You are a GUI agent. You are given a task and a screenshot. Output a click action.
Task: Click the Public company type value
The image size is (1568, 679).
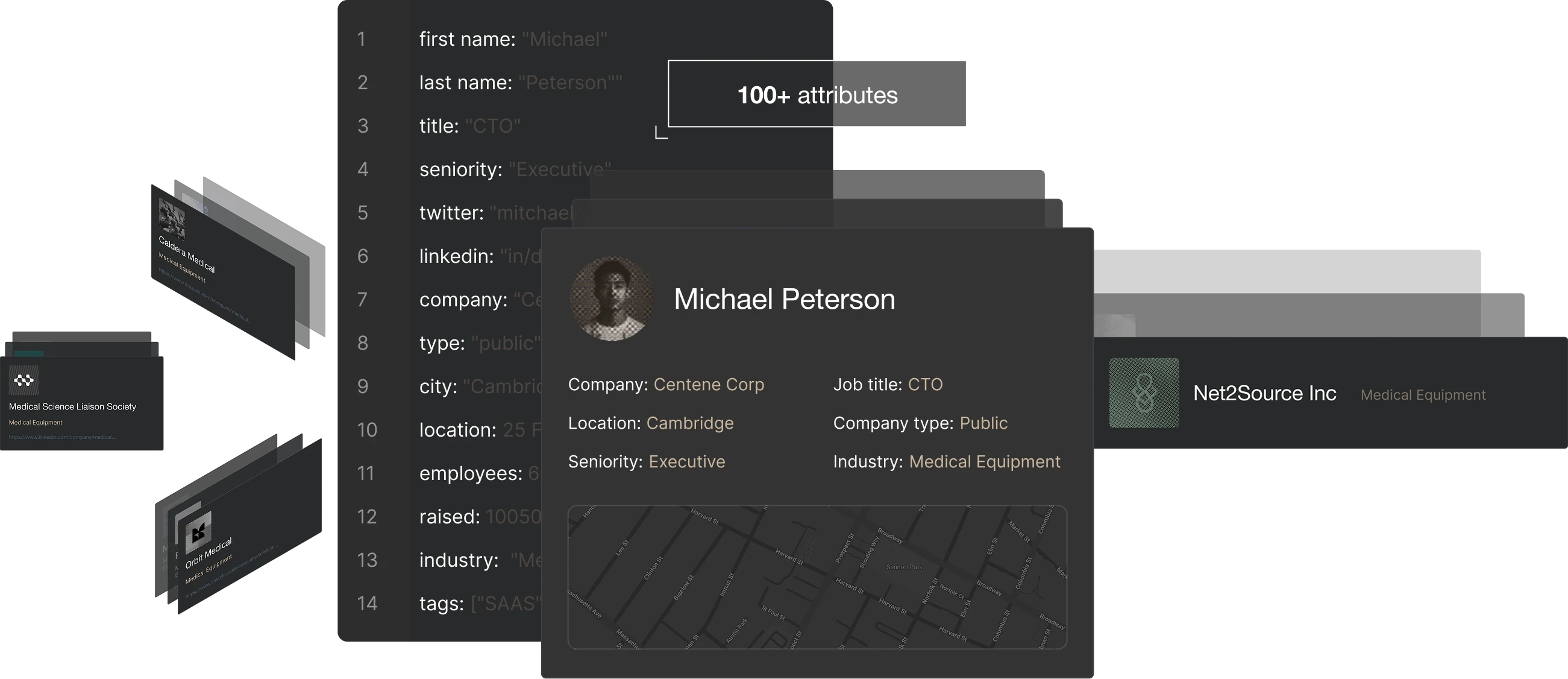983,423
